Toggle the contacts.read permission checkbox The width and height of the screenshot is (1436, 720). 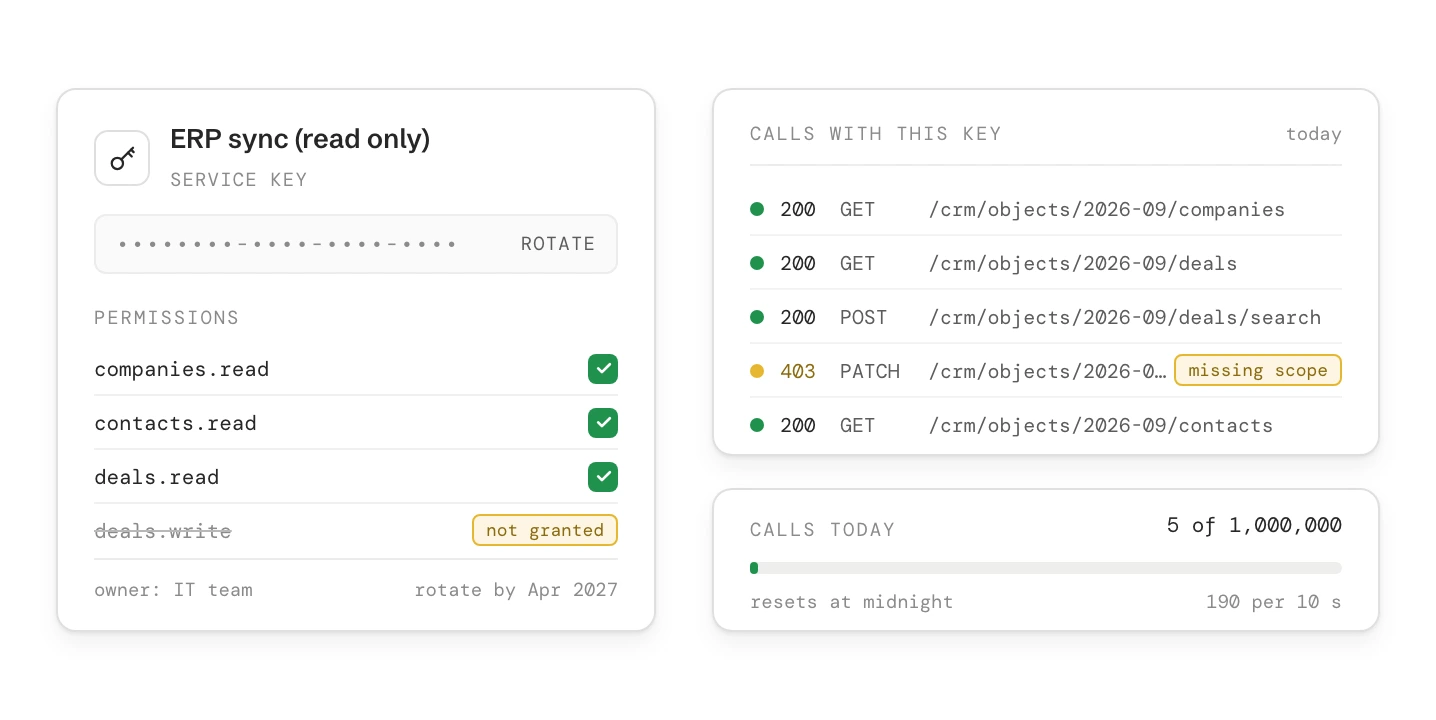tap(603, 423)
